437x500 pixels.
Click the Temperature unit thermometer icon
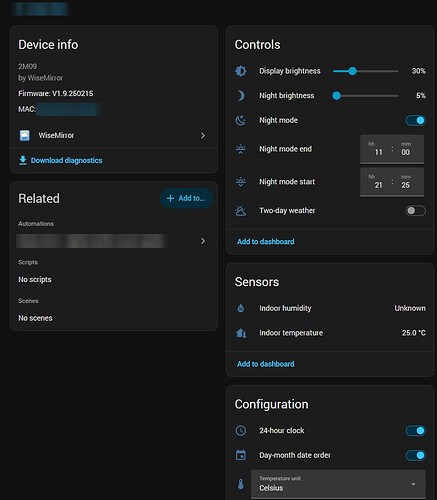(241, 484)
